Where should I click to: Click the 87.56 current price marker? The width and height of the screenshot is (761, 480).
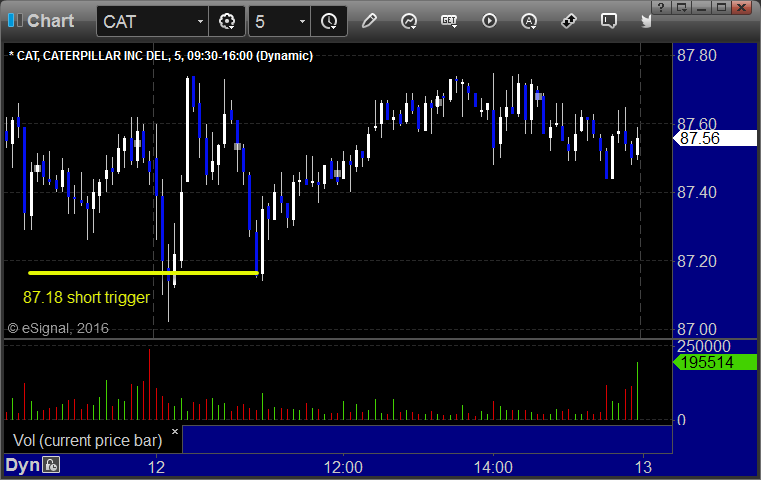714,138
